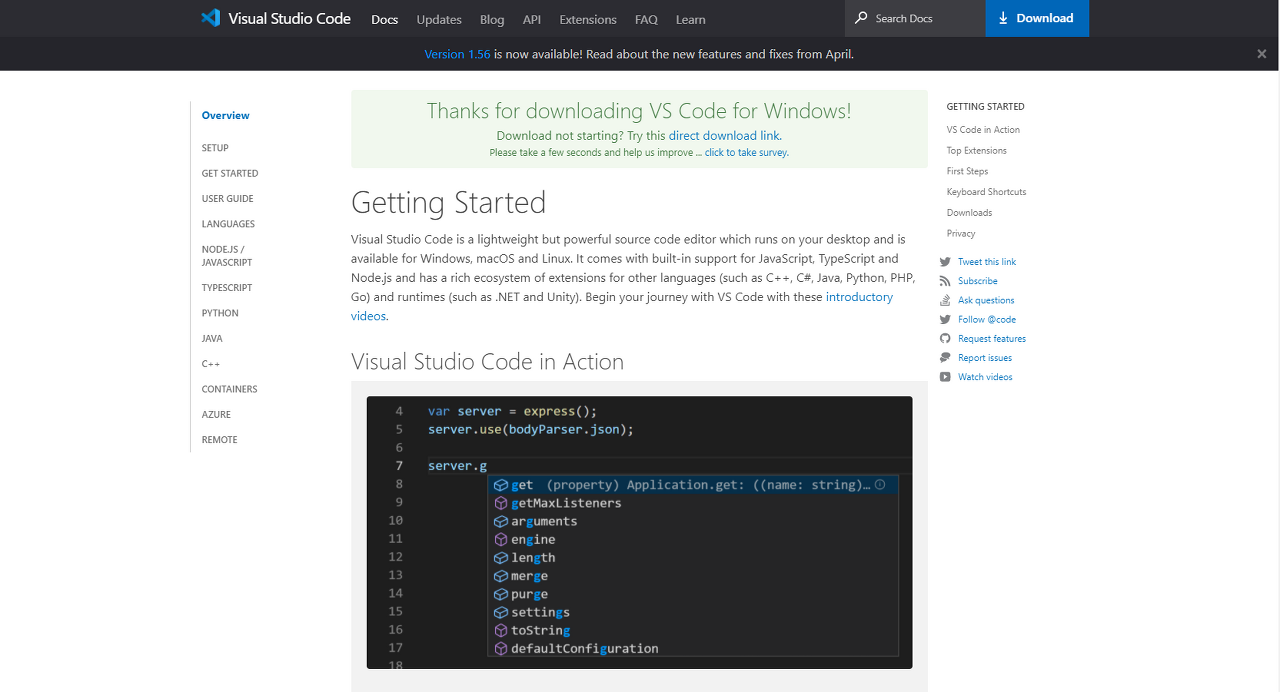Click the Request features link
This screenshot has height=692, width=1280.
[992, 339]
